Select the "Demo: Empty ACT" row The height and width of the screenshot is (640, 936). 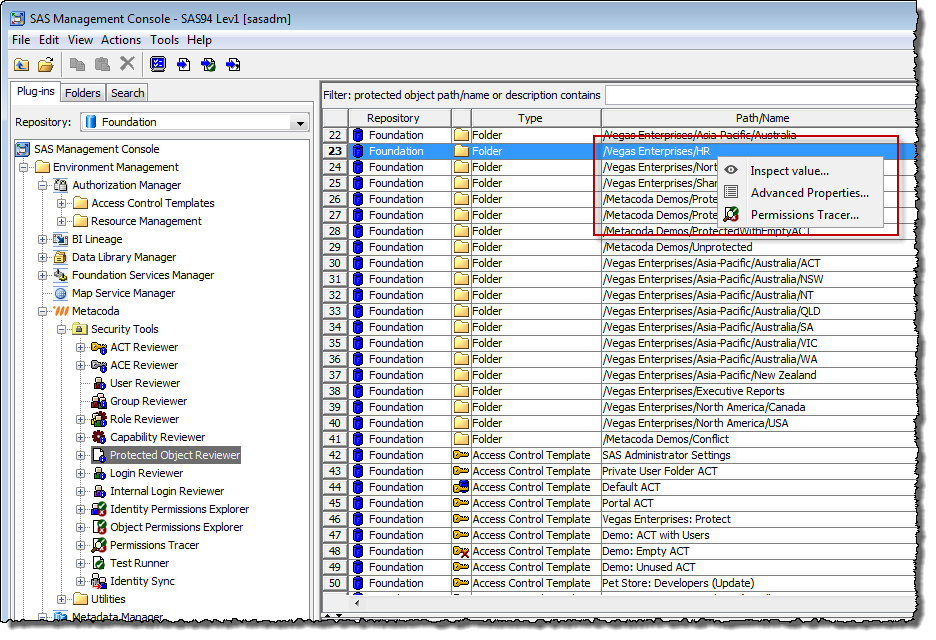[x=620, y=551]
